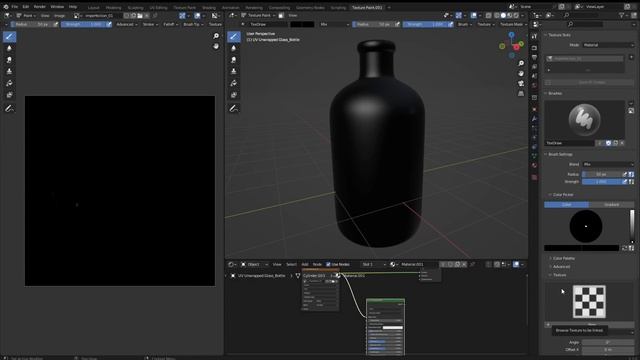Click the circular color wheel picker
Image resolution: width=640 pixels, height=360 pixels.
(586, 226)
